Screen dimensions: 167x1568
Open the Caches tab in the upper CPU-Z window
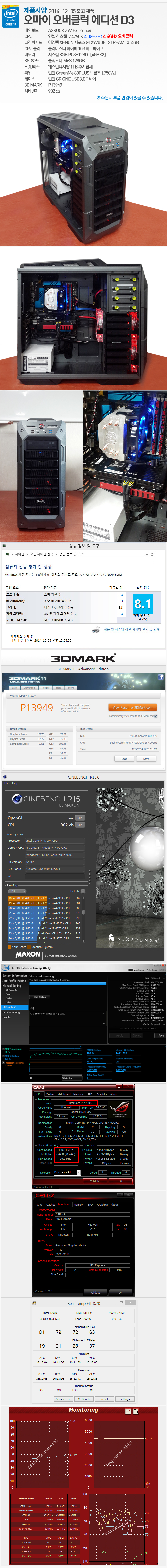click(x=51, y=1094)
